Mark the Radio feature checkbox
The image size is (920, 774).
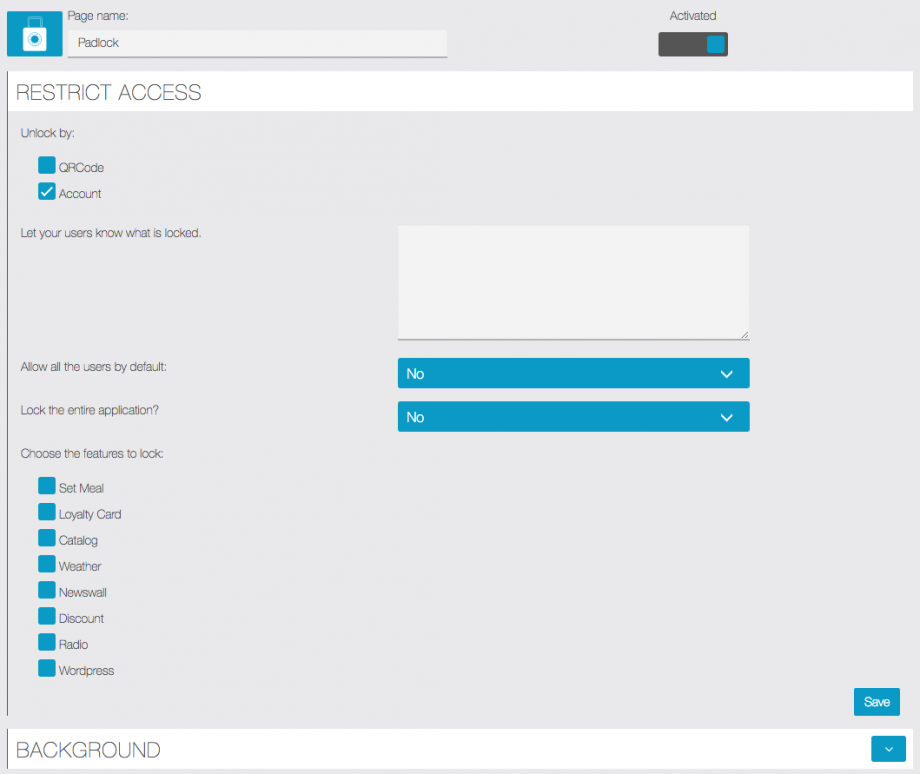(x=47, y=642)
